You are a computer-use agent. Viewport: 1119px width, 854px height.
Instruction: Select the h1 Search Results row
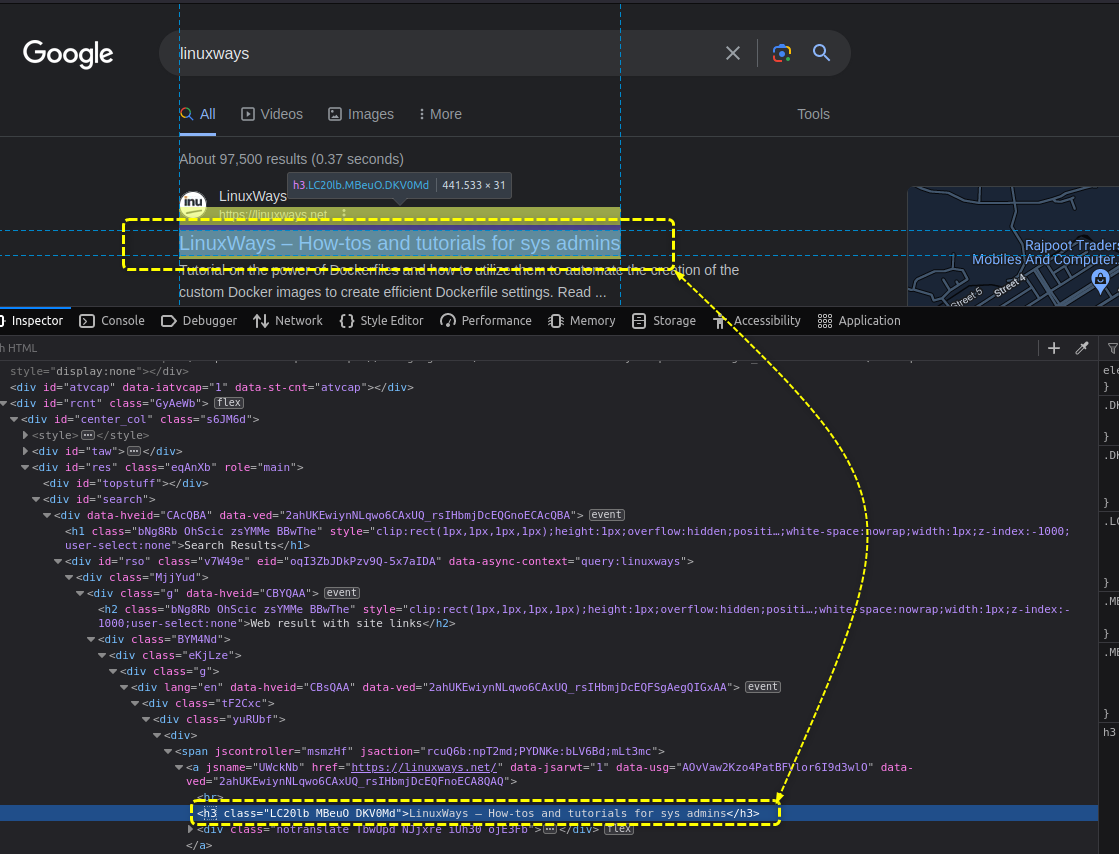coord(567,538)
